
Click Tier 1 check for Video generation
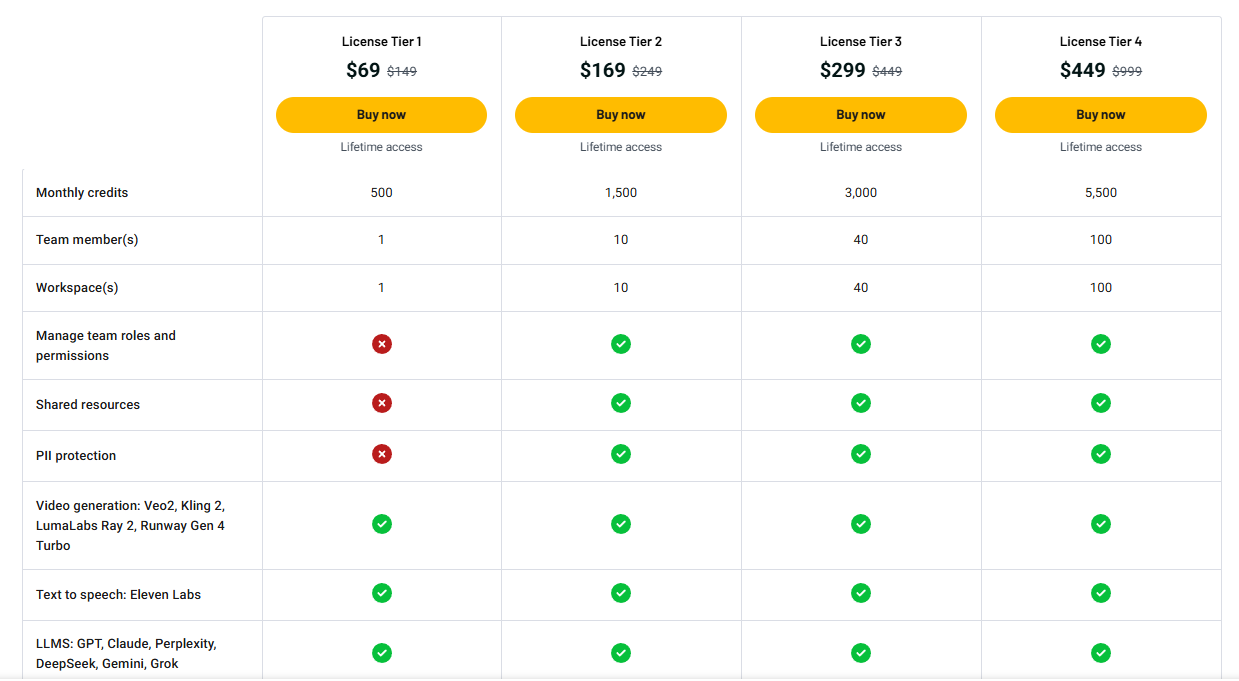[382, 524]
